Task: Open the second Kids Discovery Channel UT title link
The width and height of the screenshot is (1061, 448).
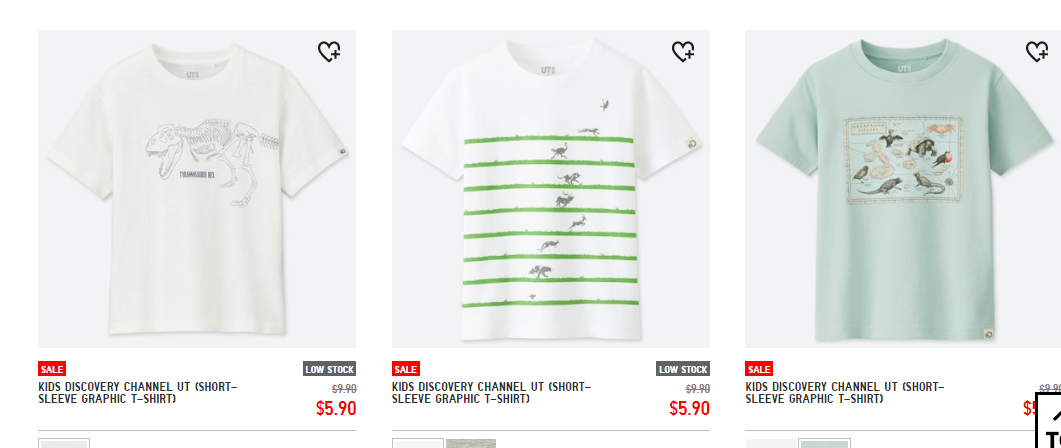Action: pyautogui.click(x=491, y=393)
